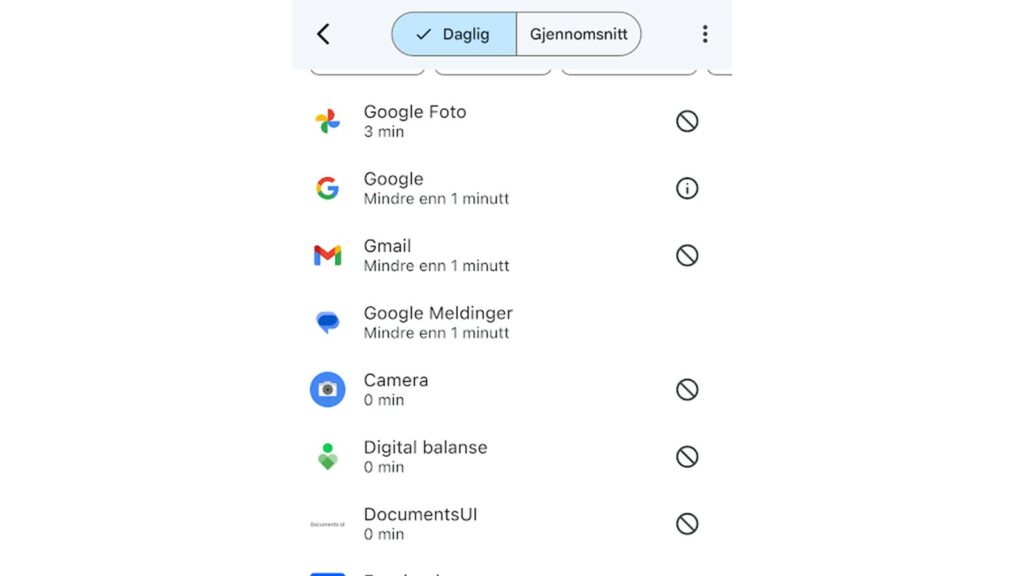Block Google Foto via its restrict icon
1024x576 pixels.
pos(687,121)
